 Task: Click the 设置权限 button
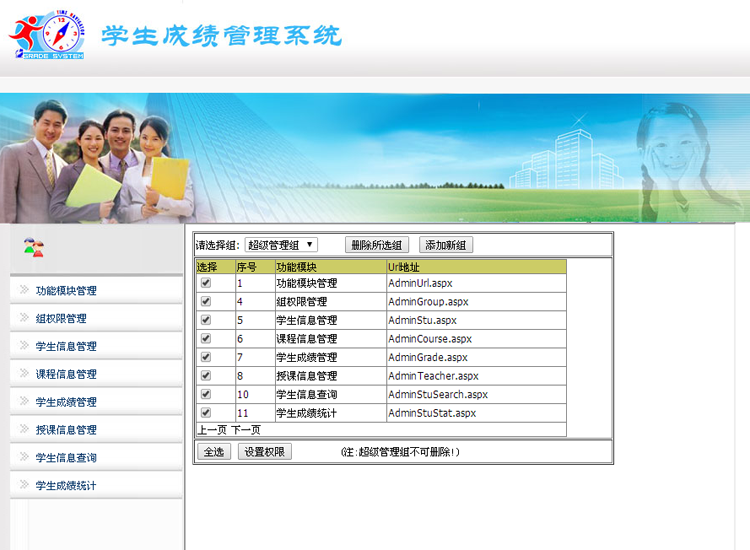pos(265,451)
